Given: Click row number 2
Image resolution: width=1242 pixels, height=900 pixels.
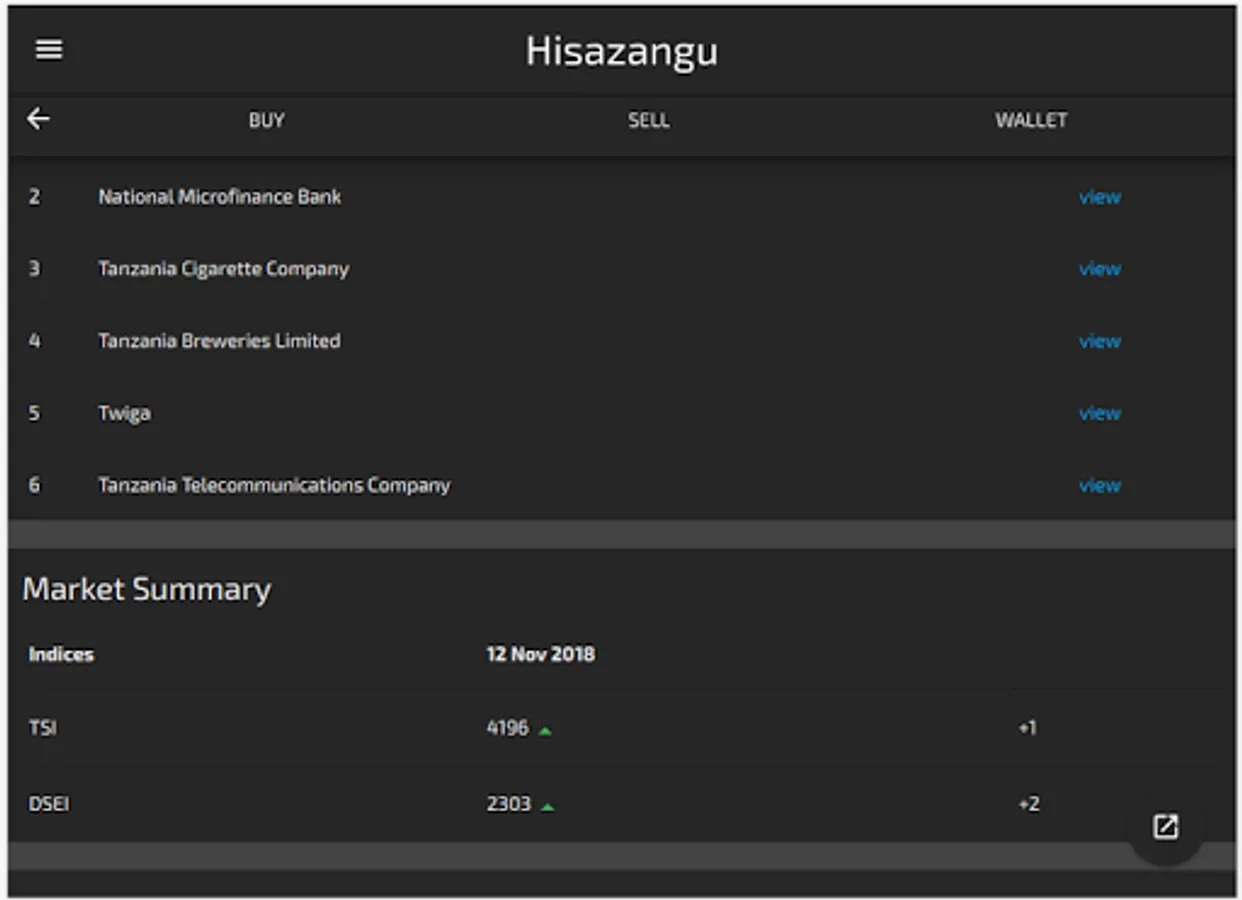Looking at the screenshot, I should point(34,197).
